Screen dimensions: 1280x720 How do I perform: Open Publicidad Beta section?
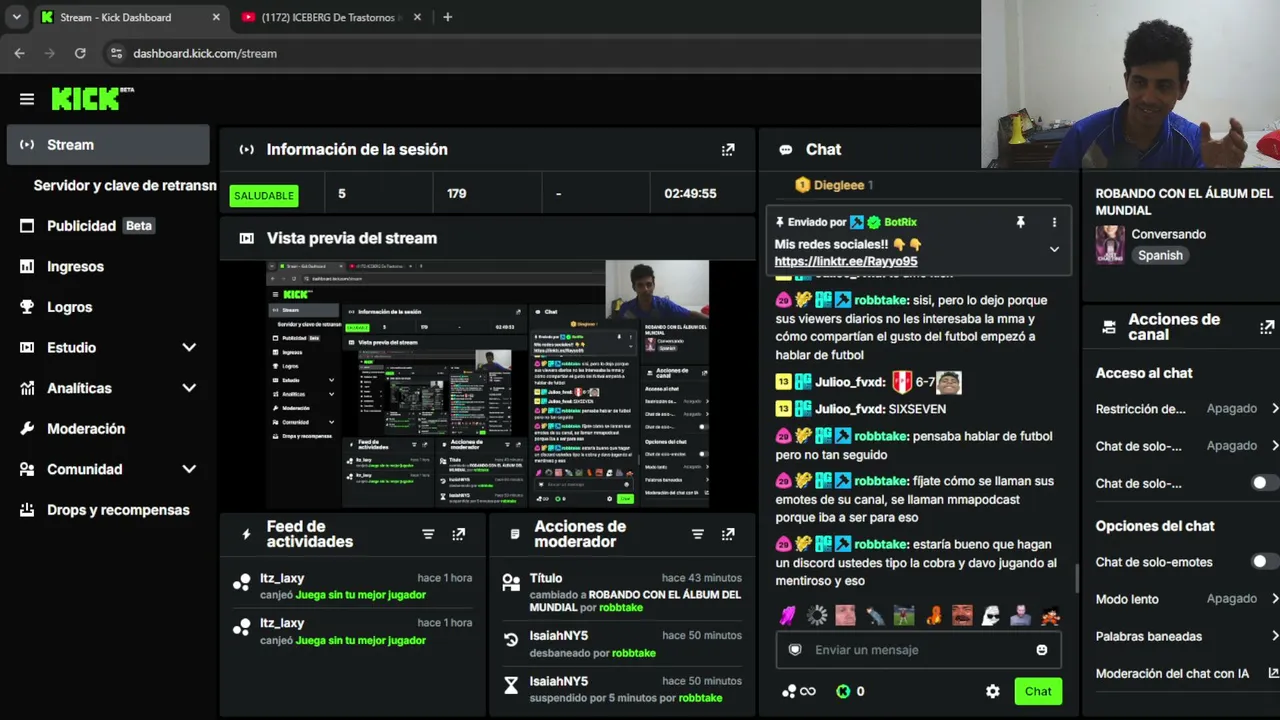coord(108,226)
